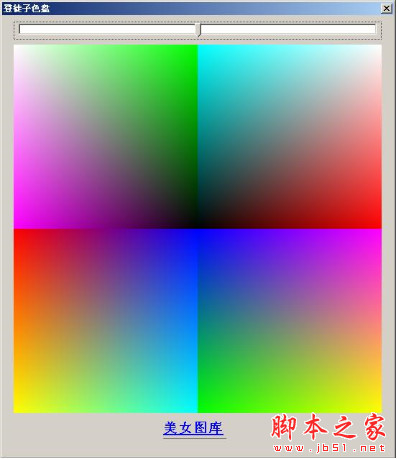Image resolution: width=398 pixels, height=459 pixels.
Task: Pick yellow at bottom-left corner of palette
Action: tap(17, 409)
